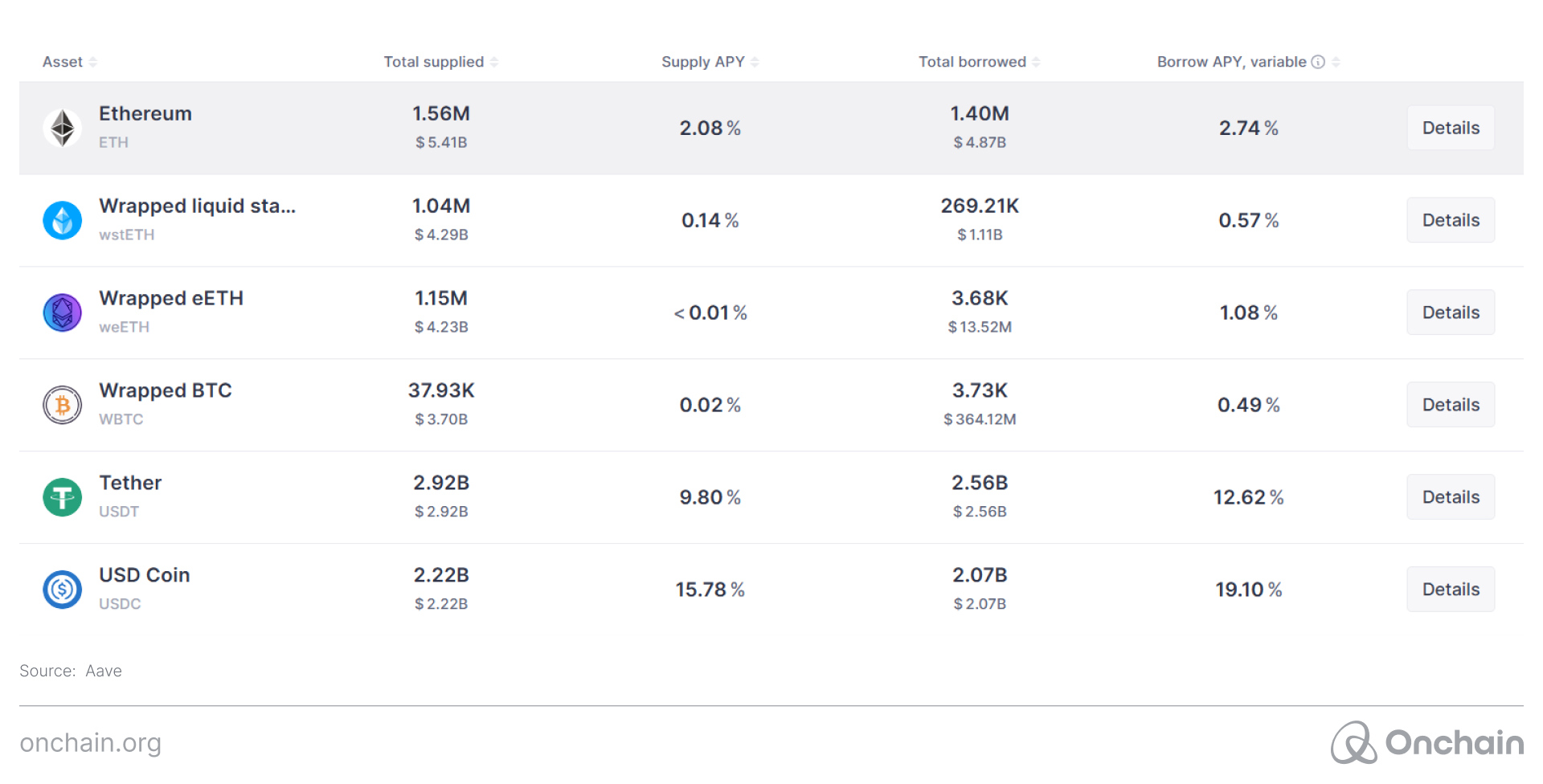Click Ethereum supply APY 2.08 %
The width and height of the screenshot is (1543, 784).
pos(710,128)
